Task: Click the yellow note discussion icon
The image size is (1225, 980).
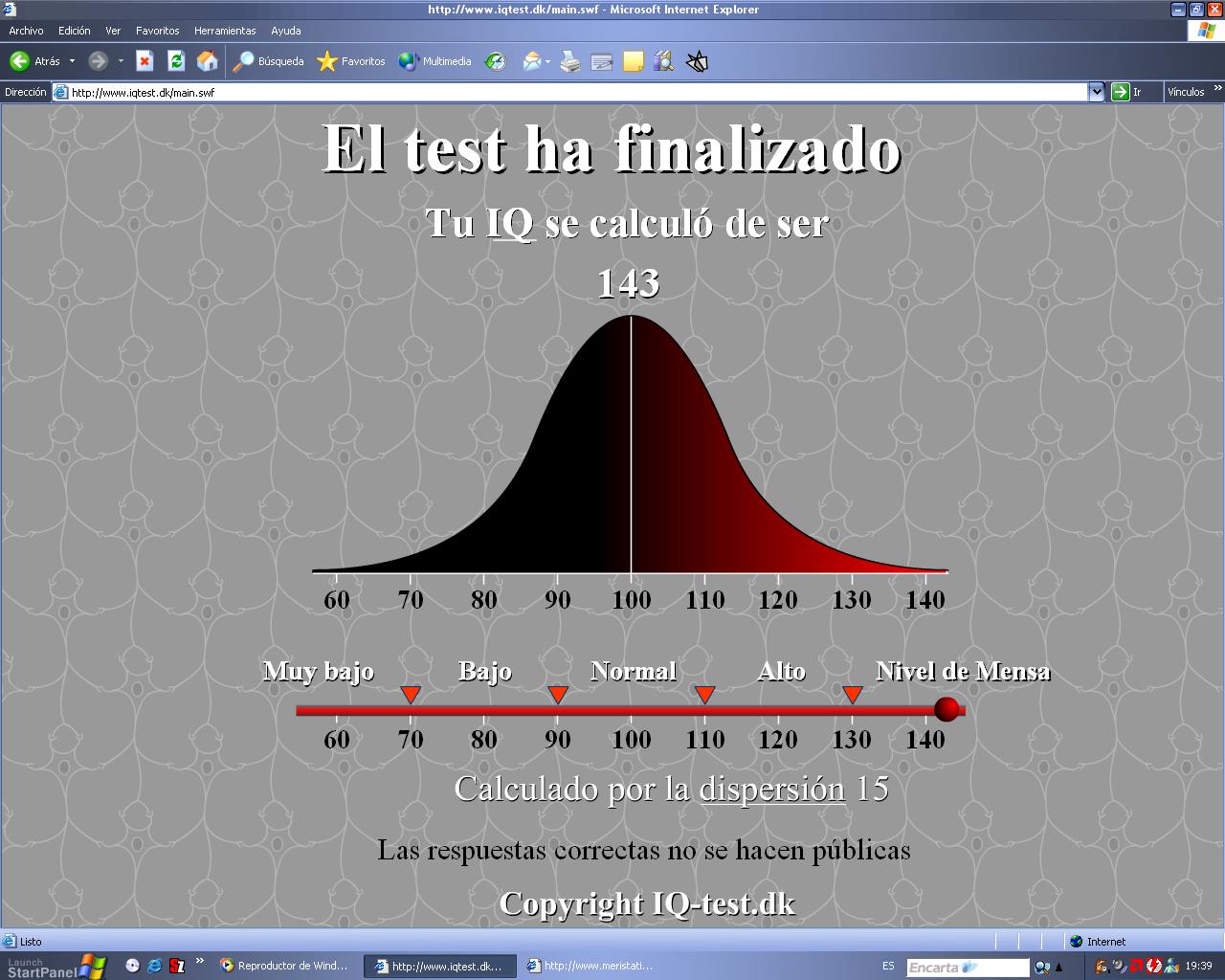Action: tap(633, 61)
